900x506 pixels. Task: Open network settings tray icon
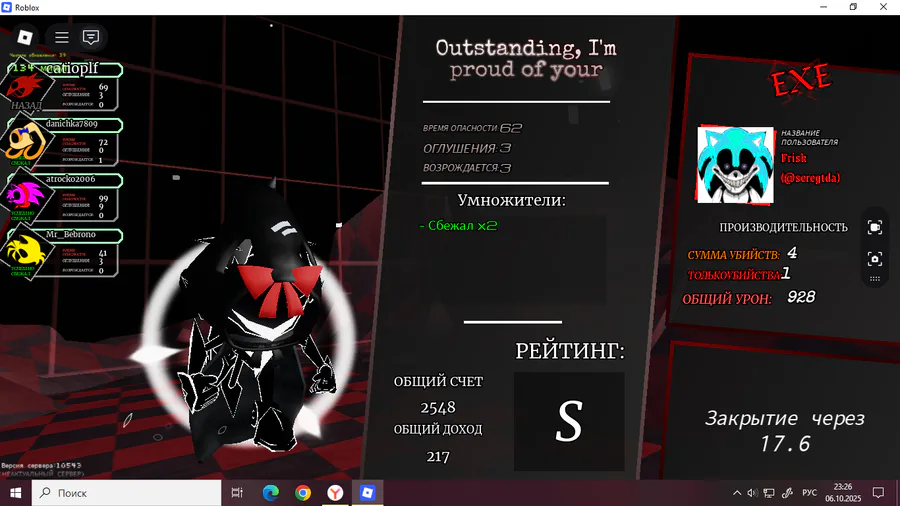[x=769, y=493]
